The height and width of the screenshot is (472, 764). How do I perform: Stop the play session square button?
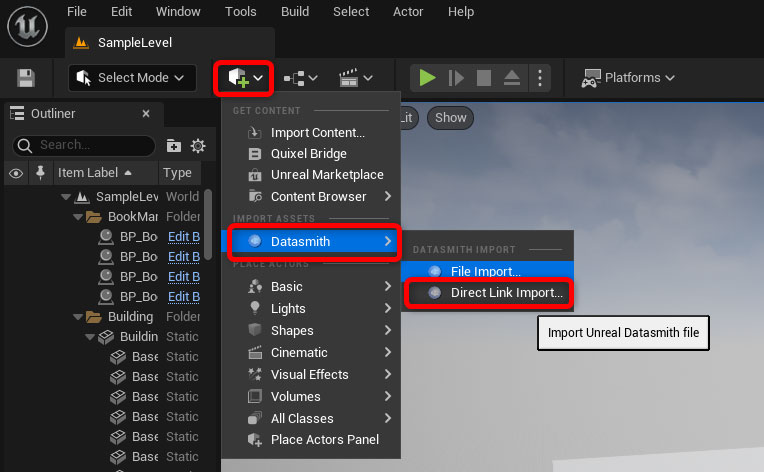click(x=484, y=78)
